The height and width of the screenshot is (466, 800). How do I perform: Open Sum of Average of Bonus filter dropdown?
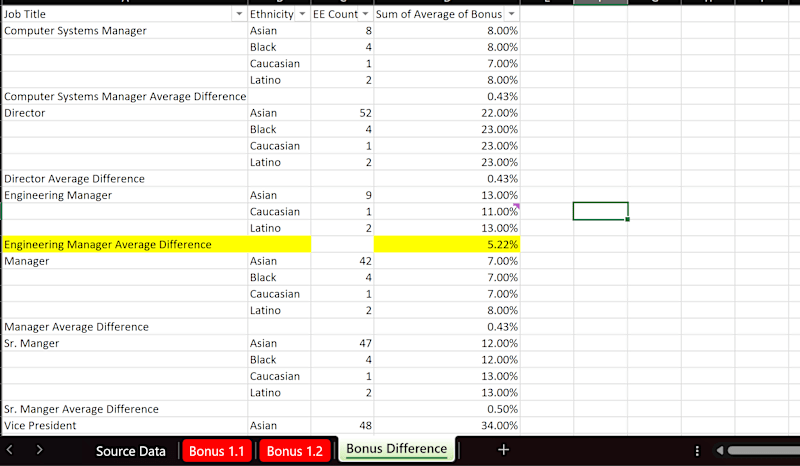tap(511, 14)
